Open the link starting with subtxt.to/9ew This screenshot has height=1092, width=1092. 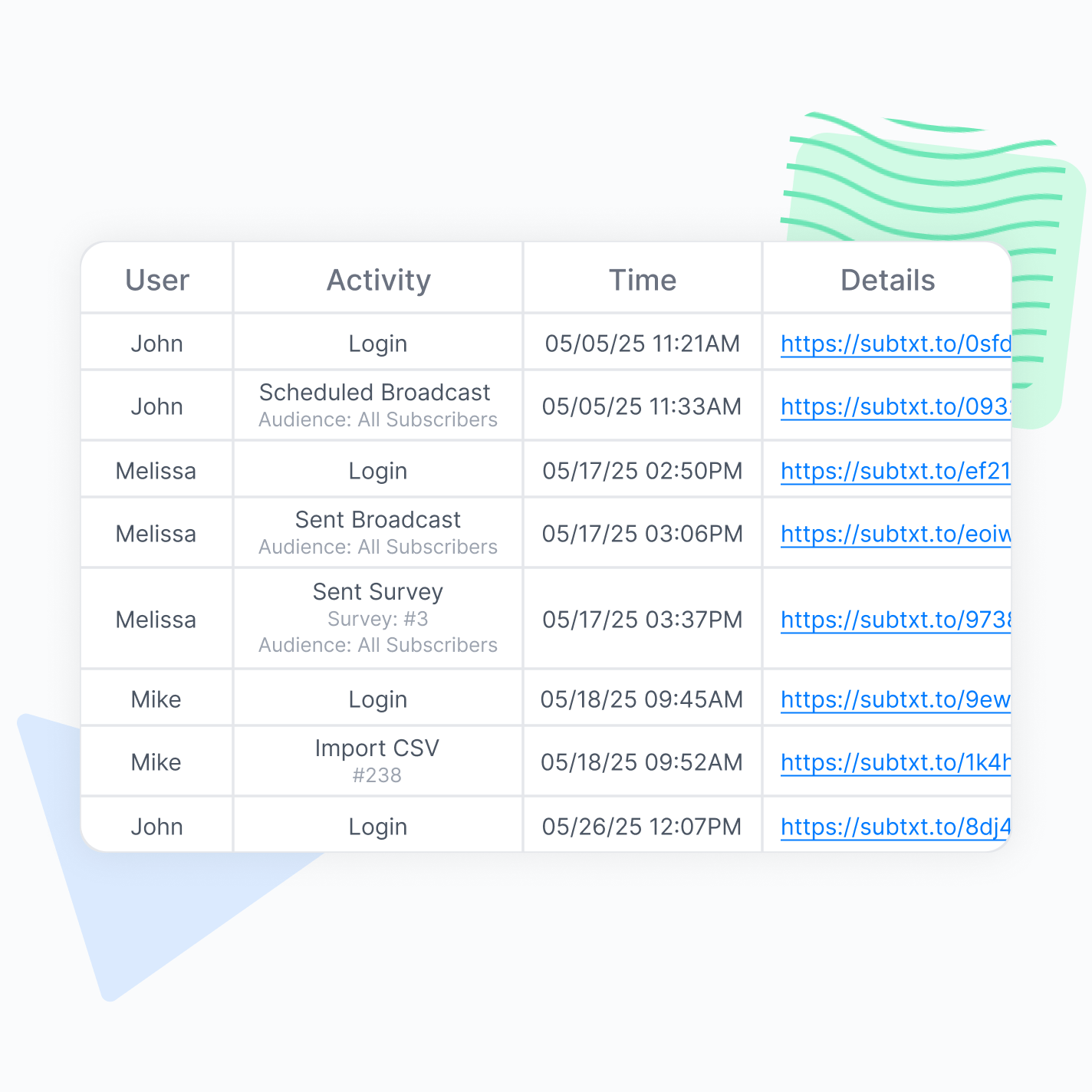pos(895,699)
